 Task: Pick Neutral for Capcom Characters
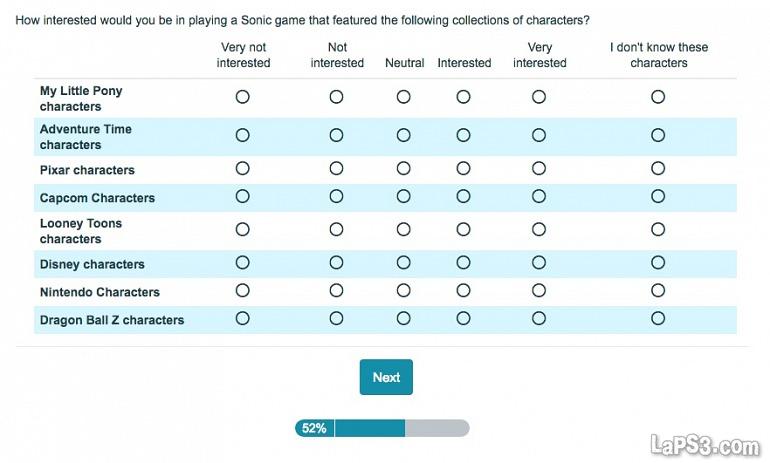[404, 197]
